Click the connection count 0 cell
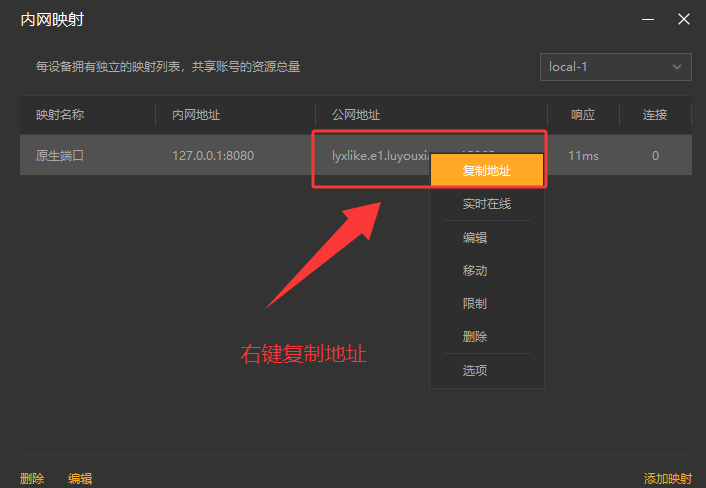This screenshot has width=706, height=488. pyautogui.click(x=656, y=156)
